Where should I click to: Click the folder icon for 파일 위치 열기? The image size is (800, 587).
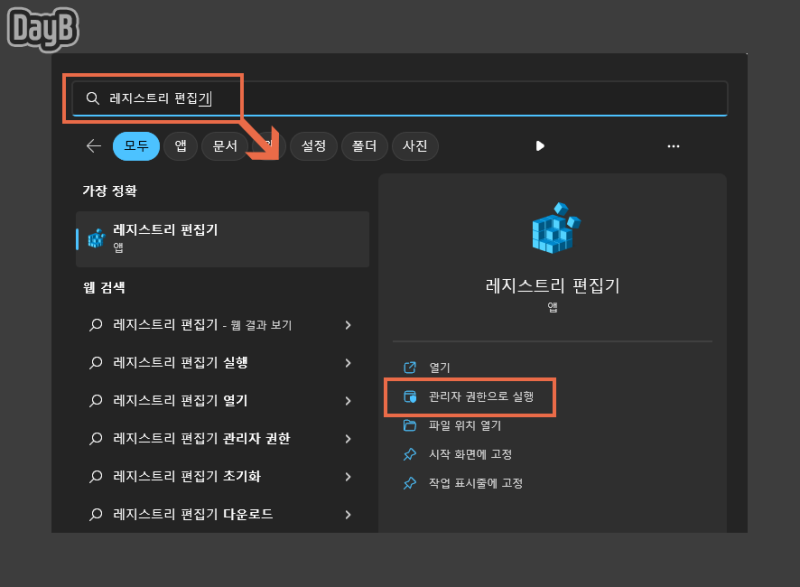(x=410, y=425)
